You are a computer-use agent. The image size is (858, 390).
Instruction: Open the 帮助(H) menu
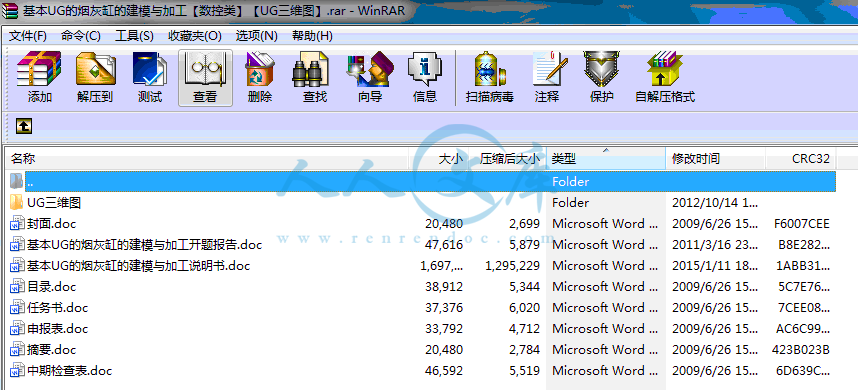(x=312, y=36)
